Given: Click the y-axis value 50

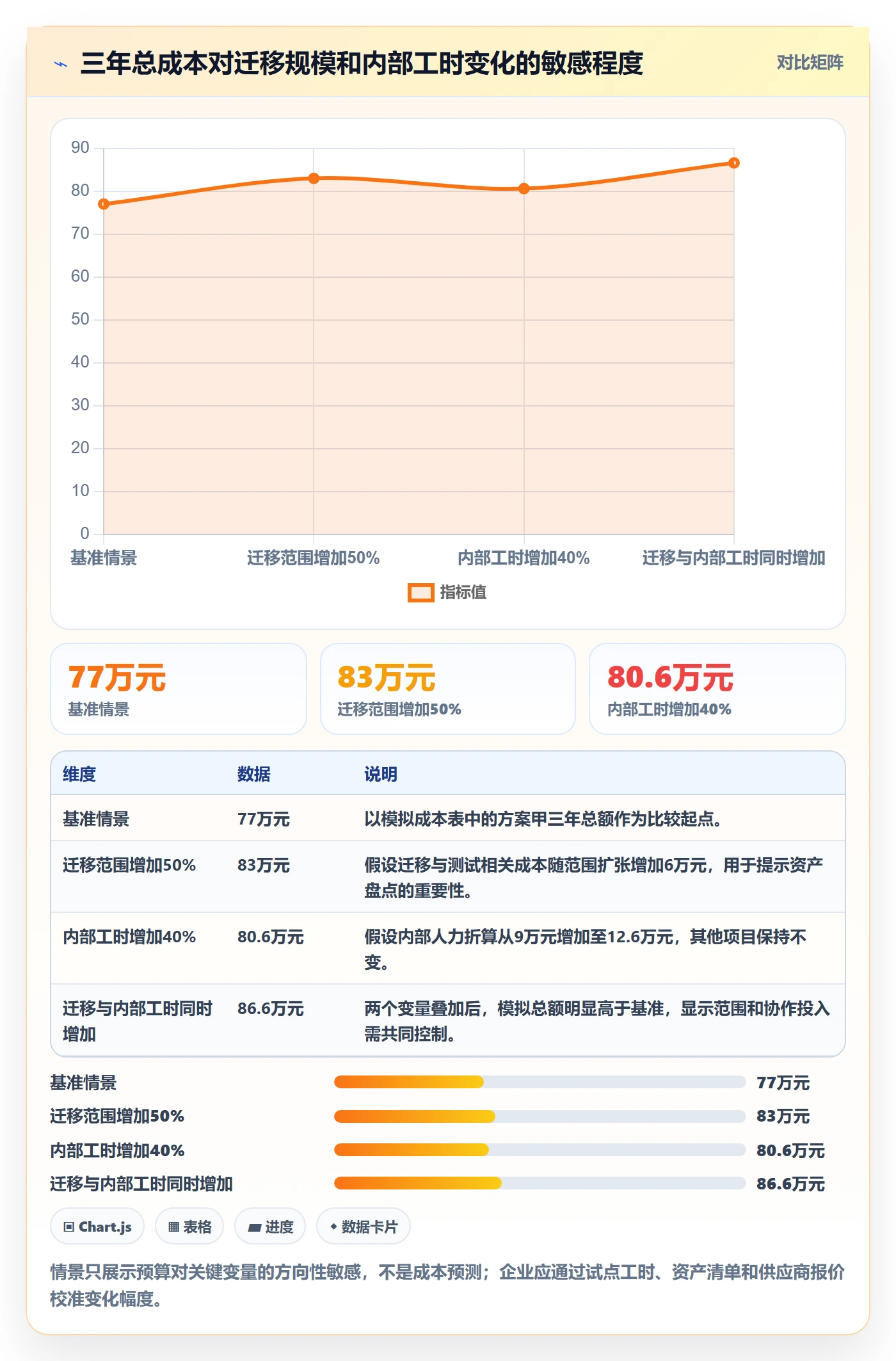Looking at the screenshot, I should tap(80, 319).
